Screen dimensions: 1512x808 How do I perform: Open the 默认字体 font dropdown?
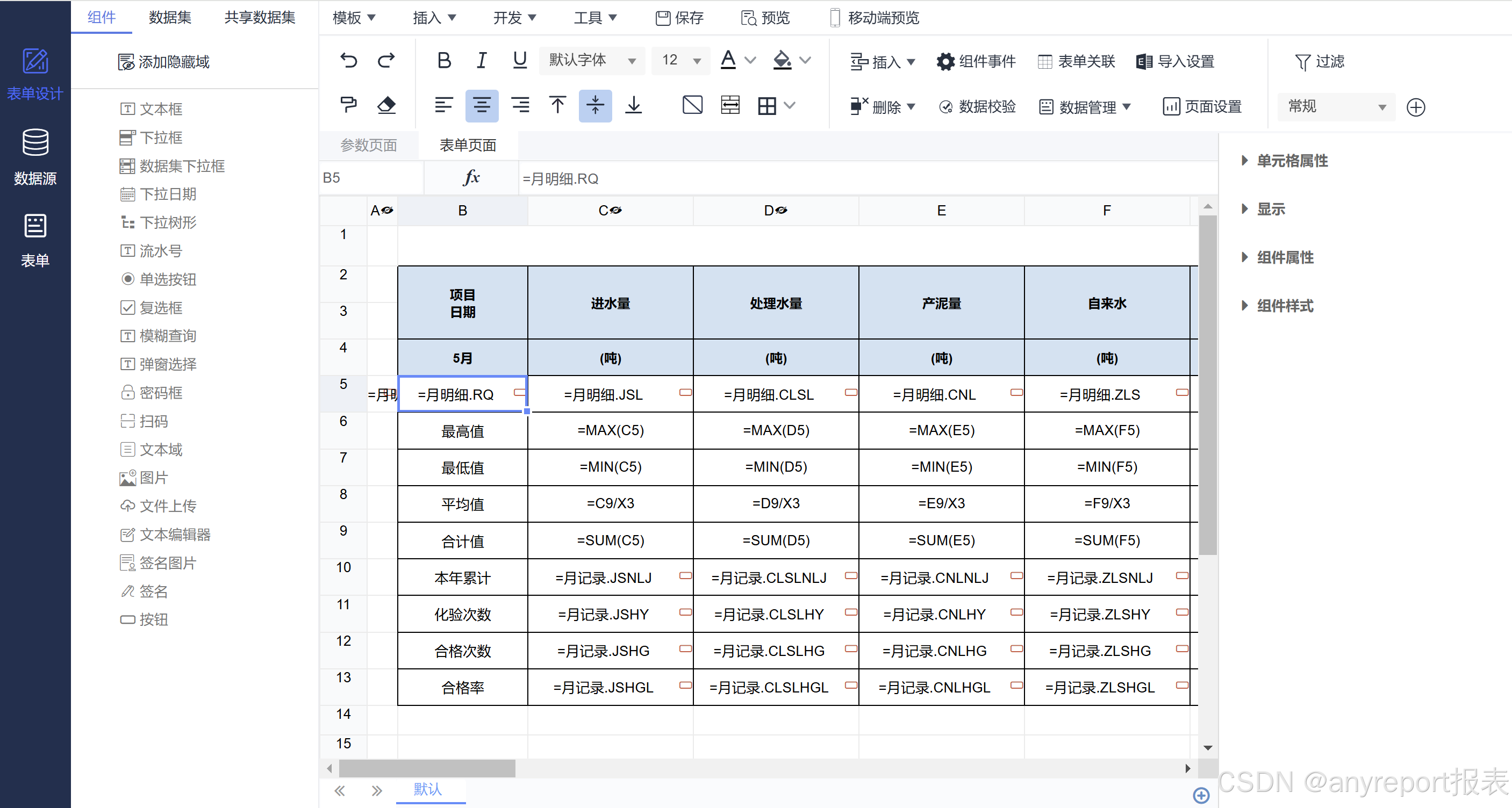592,60
